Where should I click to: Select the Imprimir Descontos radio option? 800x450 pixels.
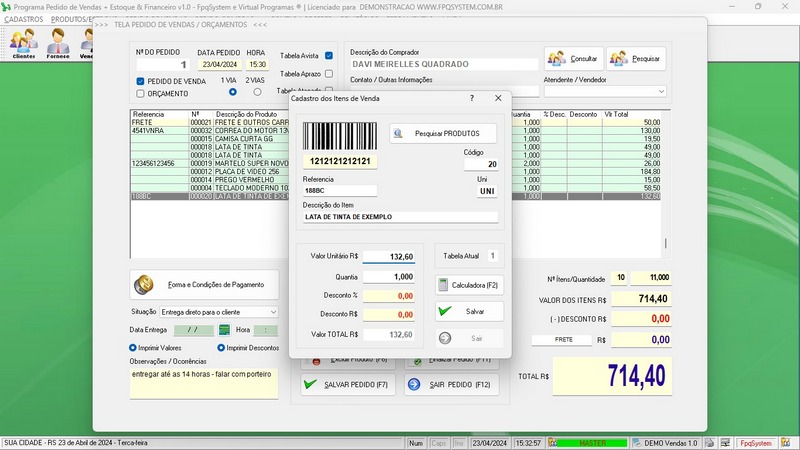[x=219, y=348]
